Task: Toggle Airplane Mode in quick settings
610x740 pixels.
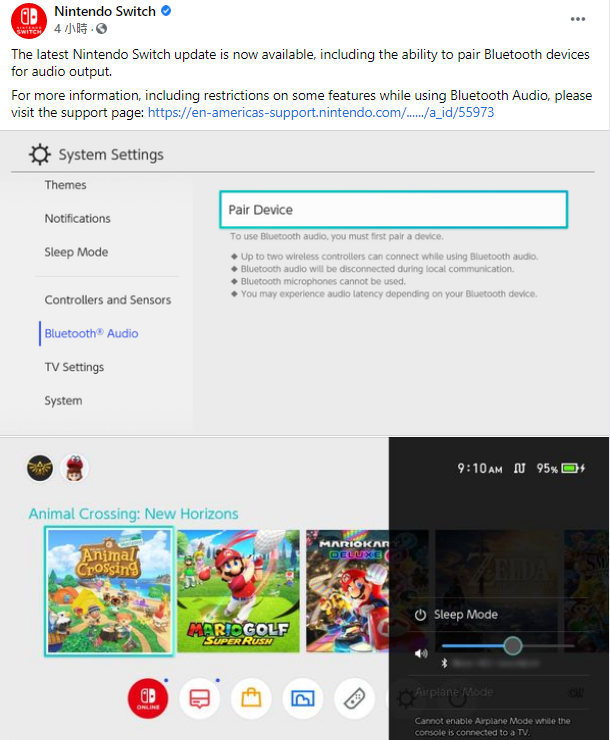Action: click(498, 692)
